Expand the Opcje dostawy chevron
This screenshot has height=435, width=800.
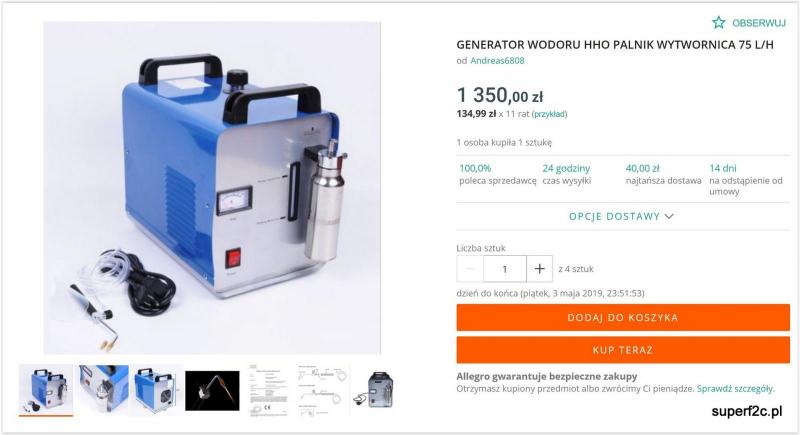(669, 216)
